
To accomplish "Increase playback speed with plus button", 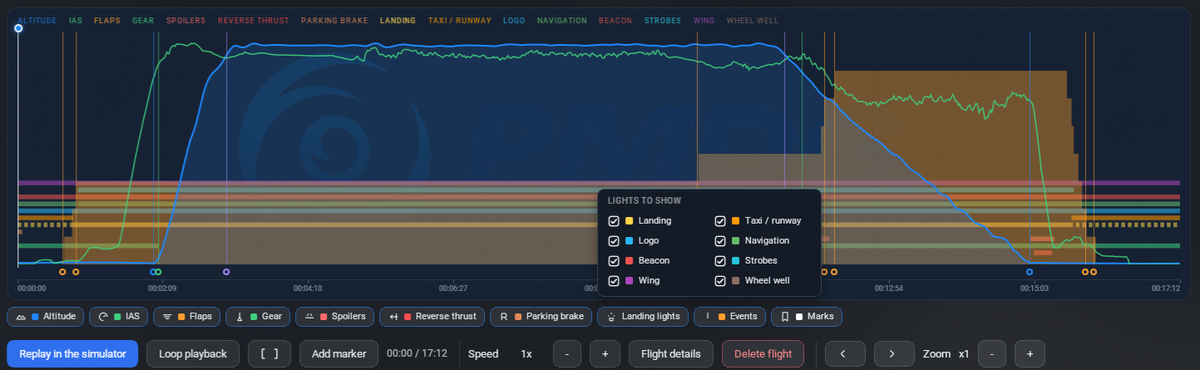I will pyautogui.click(x=605, y=354).
